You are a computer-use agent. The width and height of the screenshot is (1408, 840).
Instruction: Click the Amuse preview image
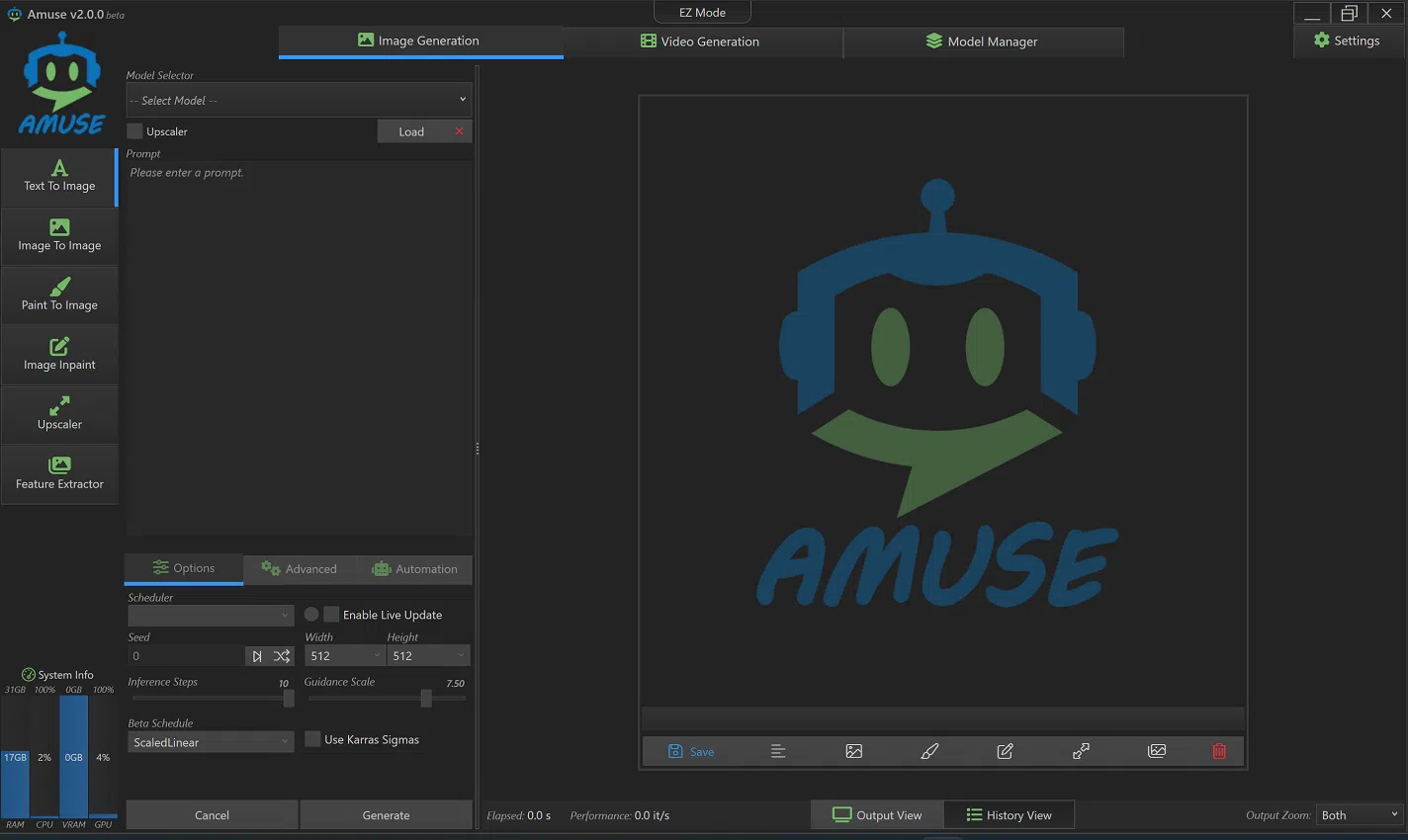(942, 400)
